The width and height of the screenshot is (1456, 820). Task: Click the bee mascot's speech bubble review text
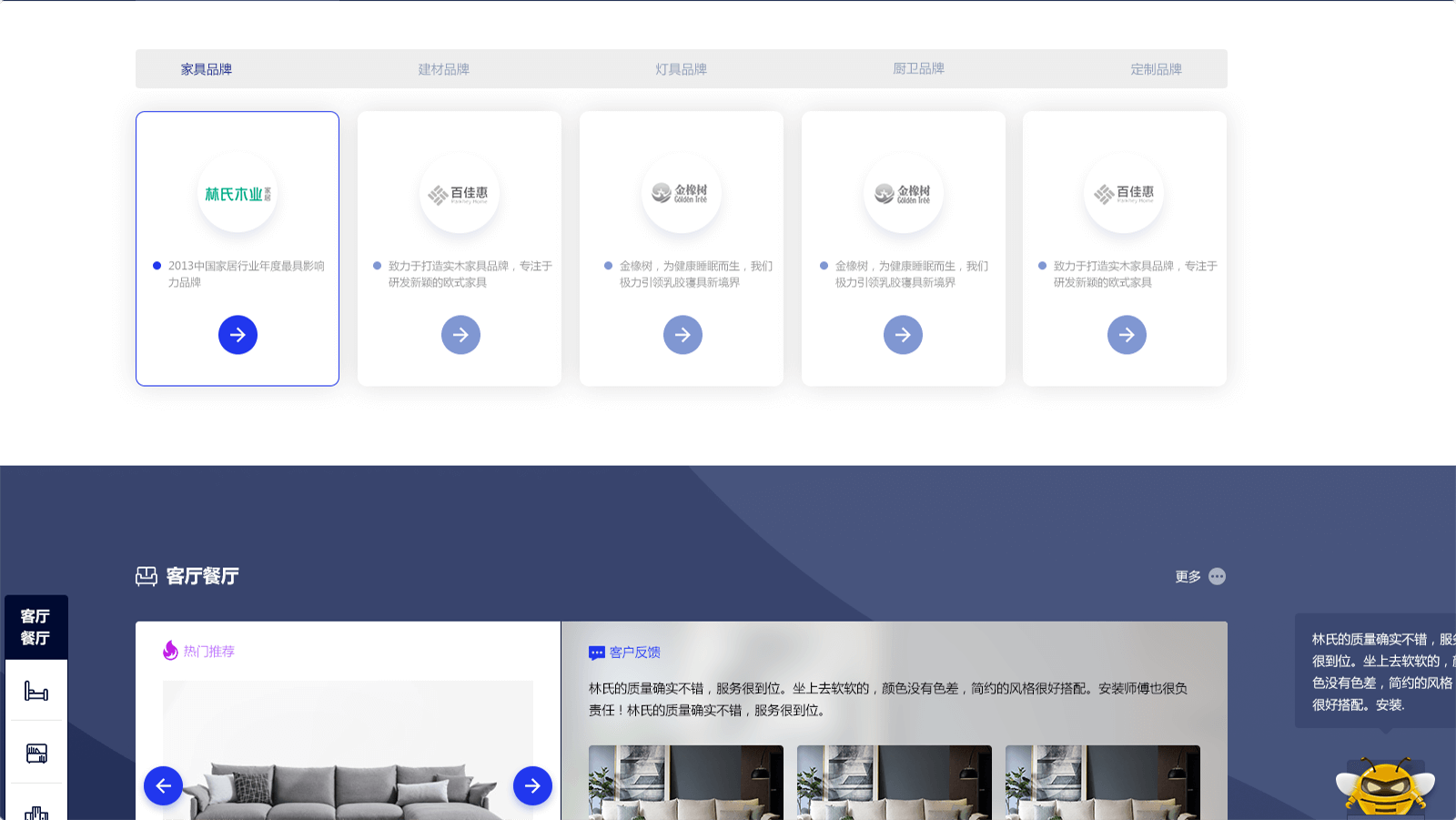1383,672
